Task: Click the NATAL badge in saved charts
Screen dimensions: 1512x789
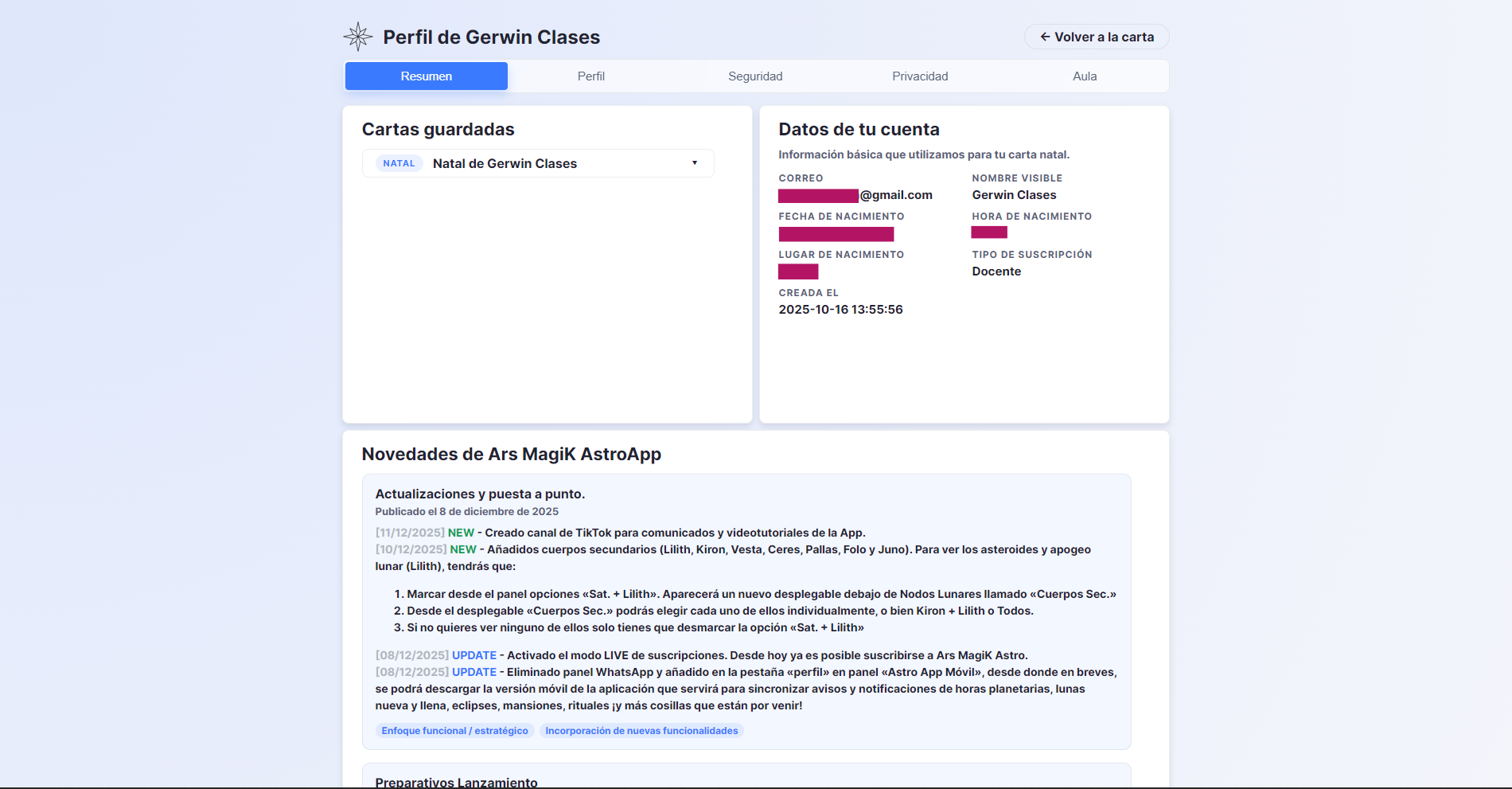Action: click(399, 163)
